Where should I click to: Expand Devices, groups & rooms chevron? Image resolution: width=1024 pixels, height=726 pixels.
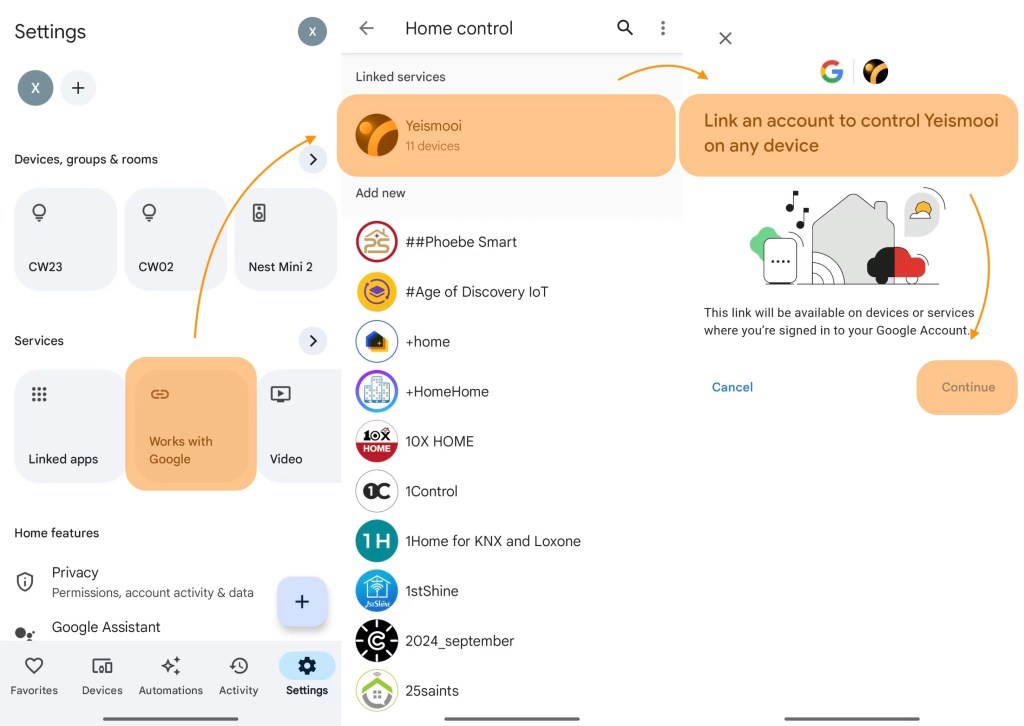click(313, 159)
